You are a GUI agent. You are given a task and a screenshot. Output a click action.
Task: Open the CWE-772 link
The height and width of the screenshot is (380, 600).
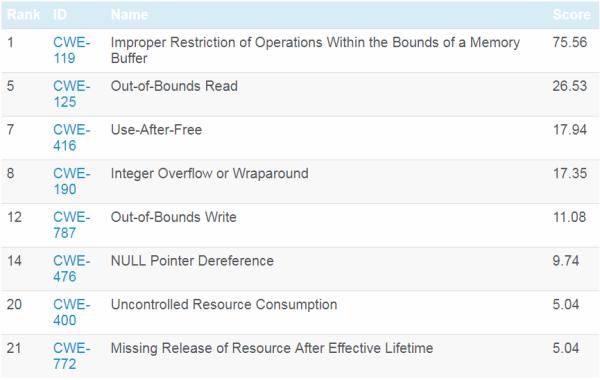tap(72, 356)
